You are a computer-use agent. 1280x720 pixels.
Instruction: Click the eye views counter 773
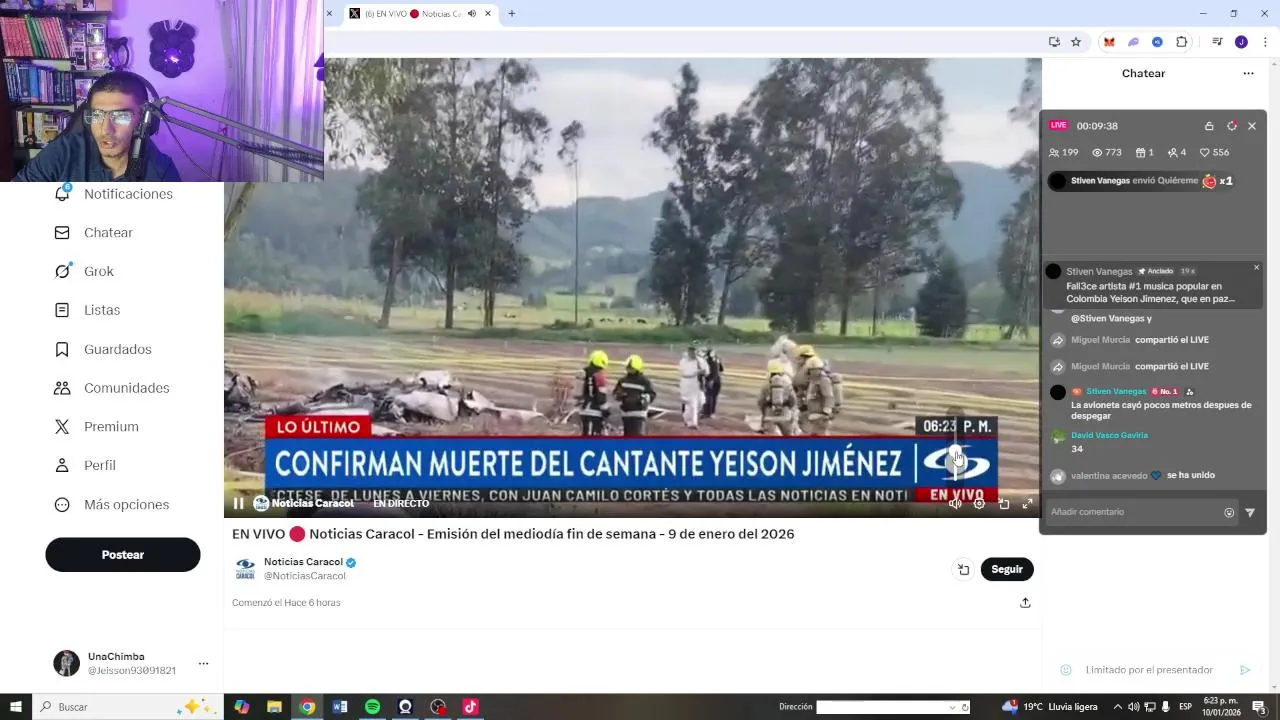(x=1107, y=153)
